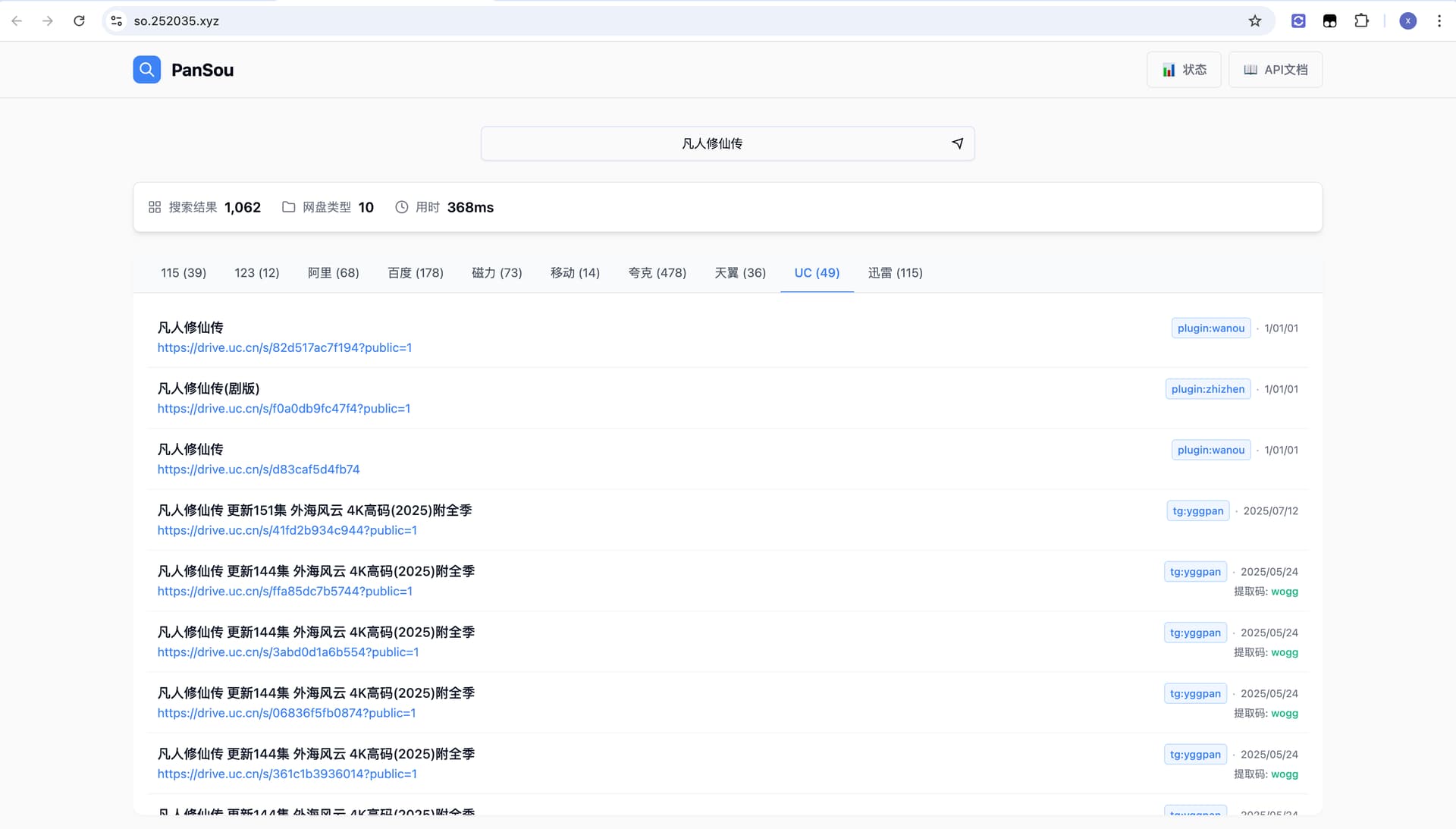The width and height of the screenshot is (1456, 829).
Task: Select the 磁力 (73) tab
Action: [x=497, y=273]
